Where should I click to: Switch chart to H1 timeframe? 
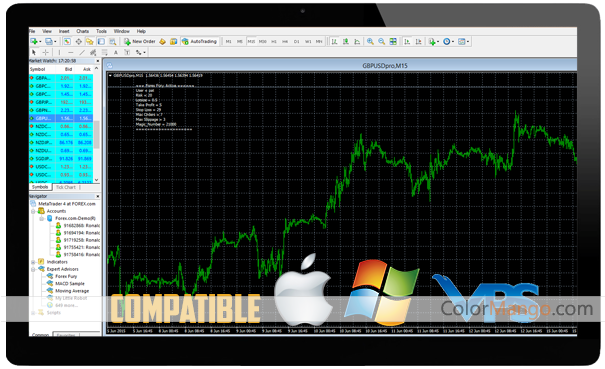tap(274, 41)
